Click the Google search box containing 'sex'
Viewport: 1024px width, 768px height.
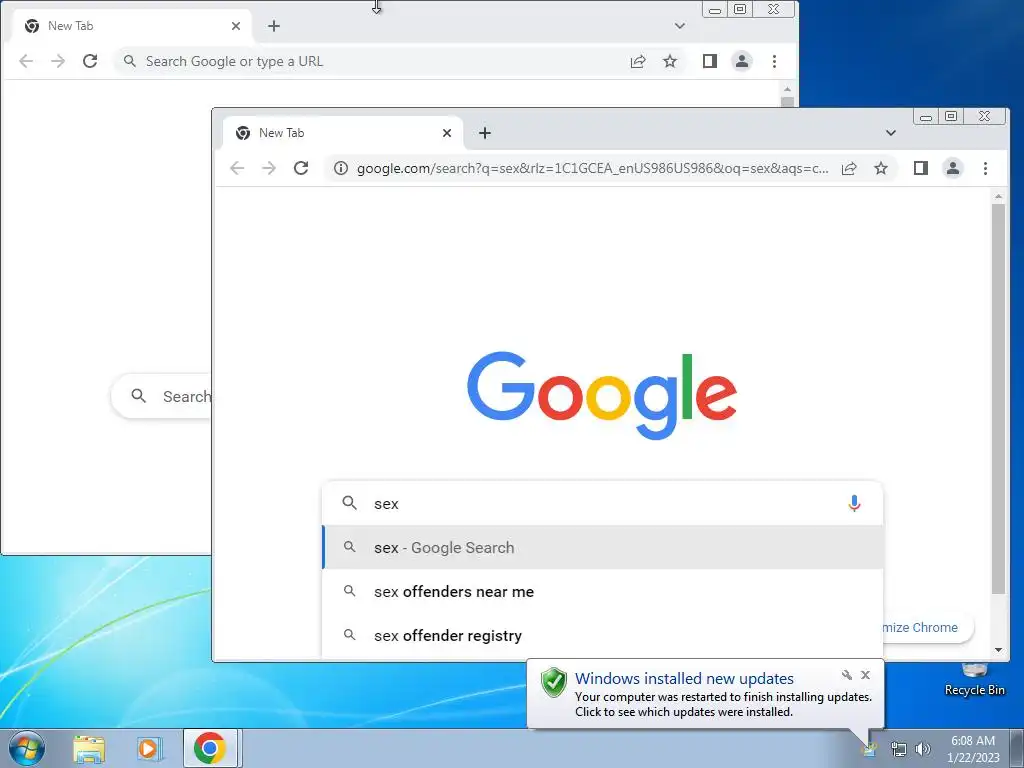pos(603,504)
